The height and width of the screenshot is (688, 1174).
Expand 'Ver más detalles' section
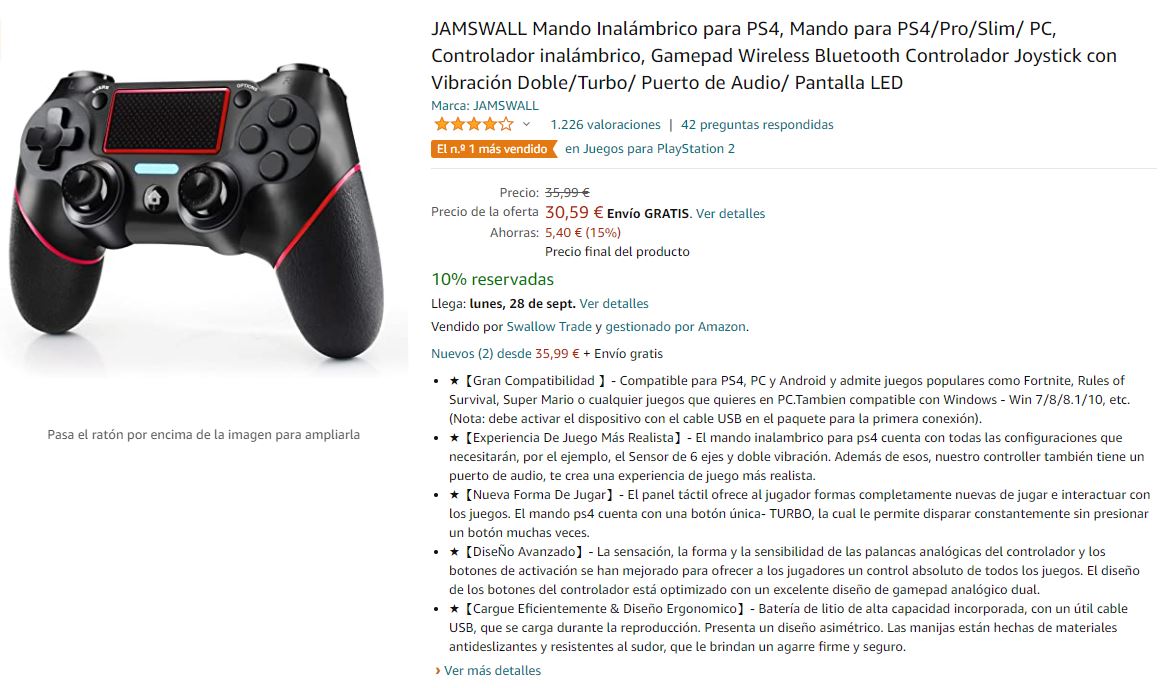[x=492, y=671]
